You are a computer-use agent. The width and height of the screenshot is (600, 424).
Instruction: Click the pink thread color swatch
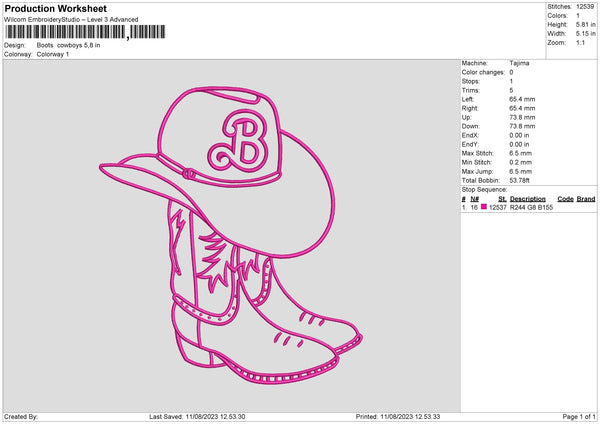(485, 207)
